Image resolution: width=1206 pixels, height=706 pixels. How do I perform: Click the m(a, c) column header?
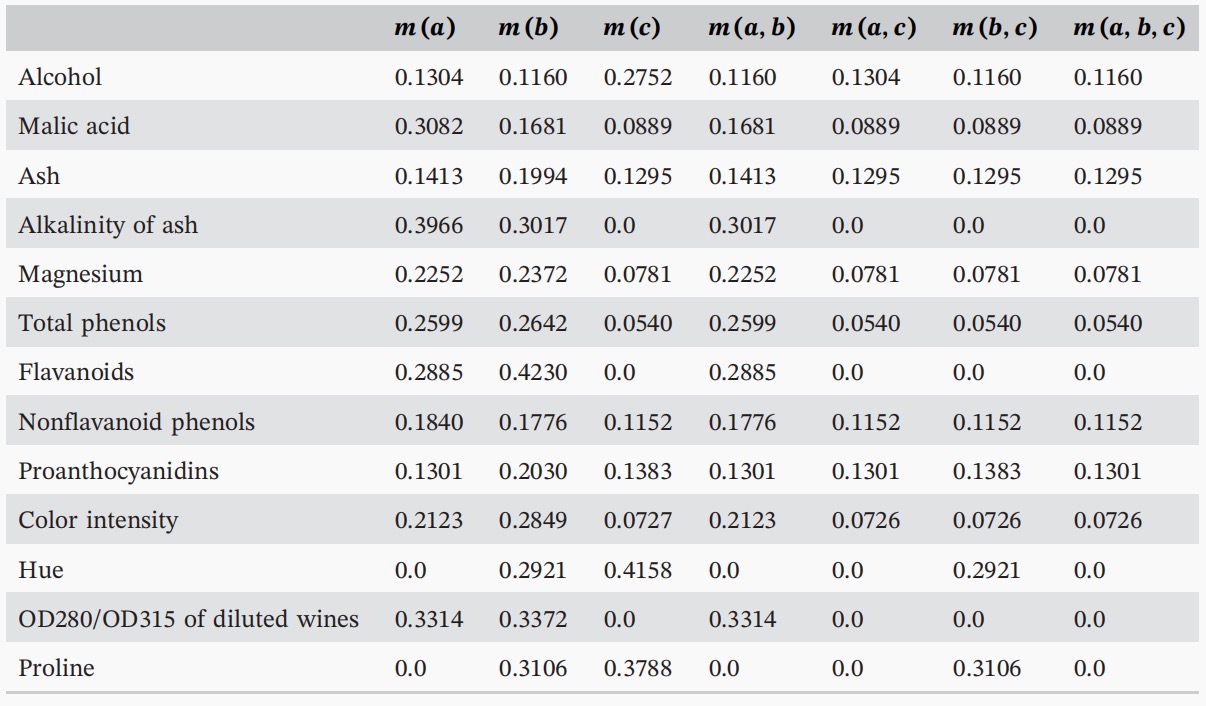pyautogui.click(x=873, y=28)
